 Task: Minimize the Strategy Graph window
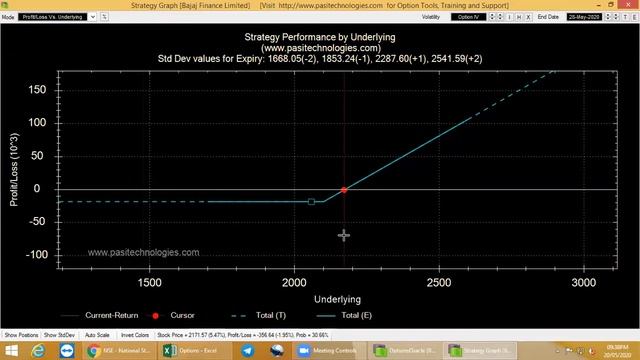coord(598,5)
